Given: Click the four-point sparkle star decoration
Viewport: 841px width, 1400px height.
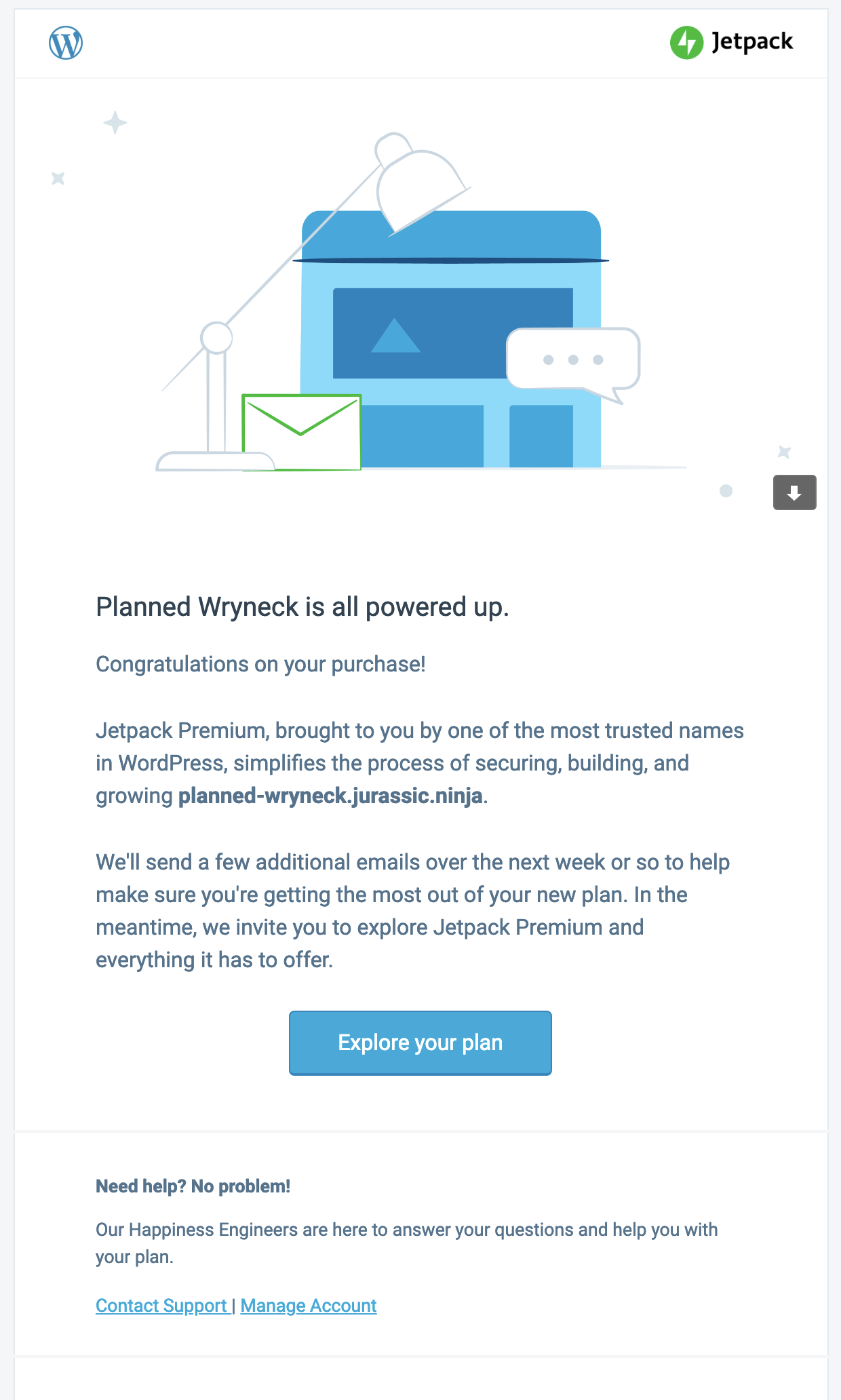Looking at the screenshot, I should click(x=115, y=123).
